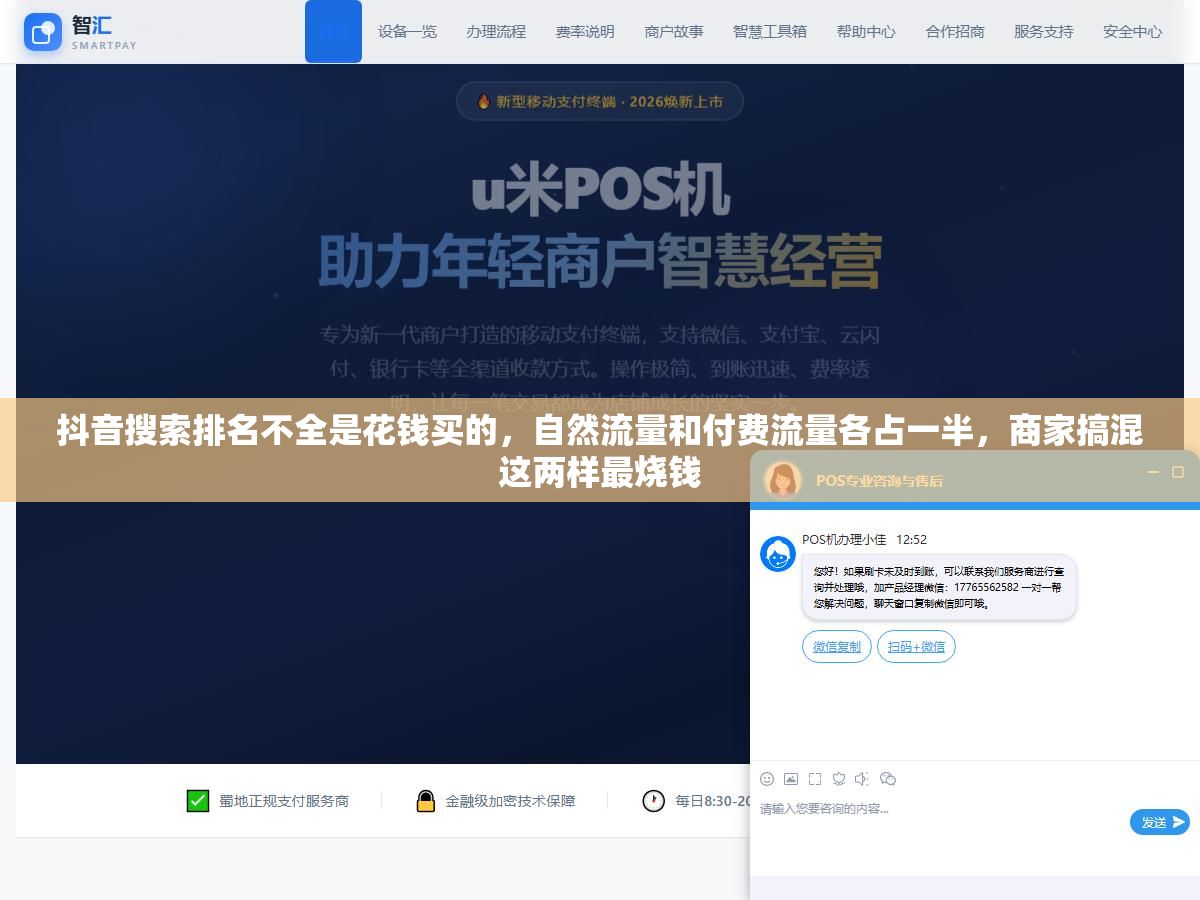Click the 扫码+微信 button

click(x=916, y=647)
